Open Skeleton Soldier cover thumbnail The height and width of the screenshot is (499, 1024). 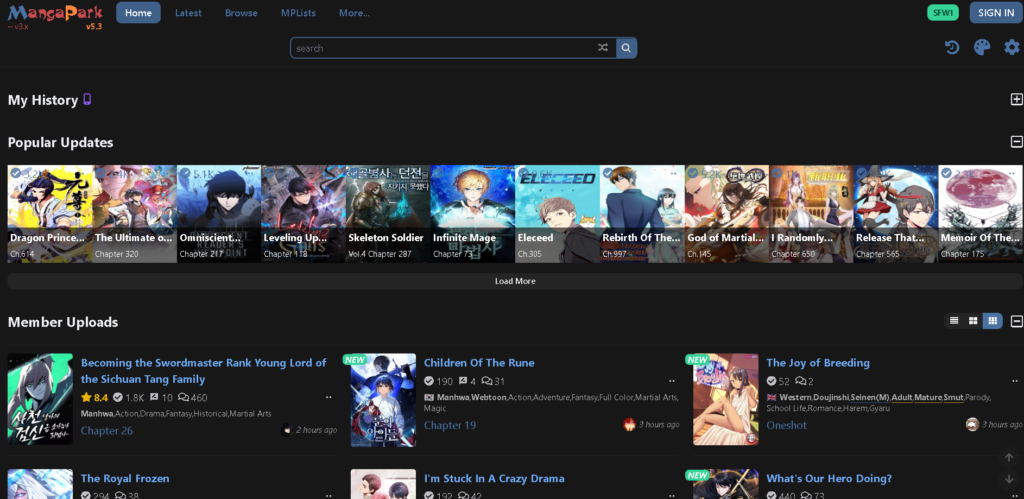point(388,214)
